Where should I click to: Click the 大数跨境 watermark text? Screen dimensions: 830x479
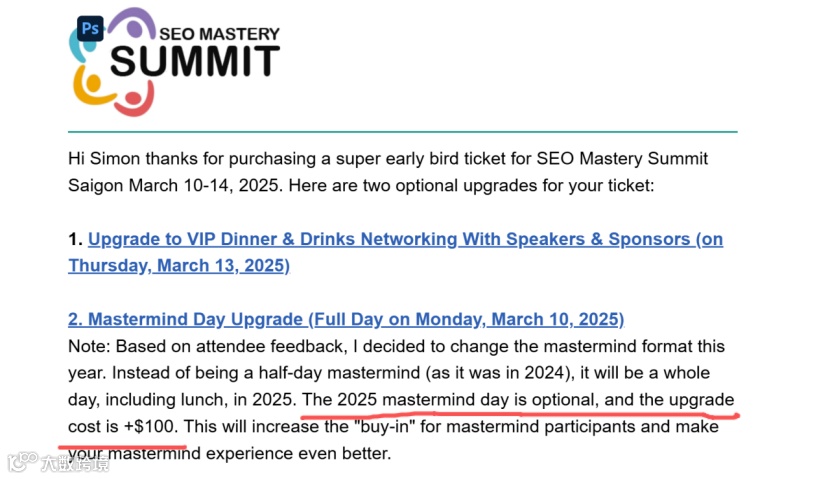(75, 464)
